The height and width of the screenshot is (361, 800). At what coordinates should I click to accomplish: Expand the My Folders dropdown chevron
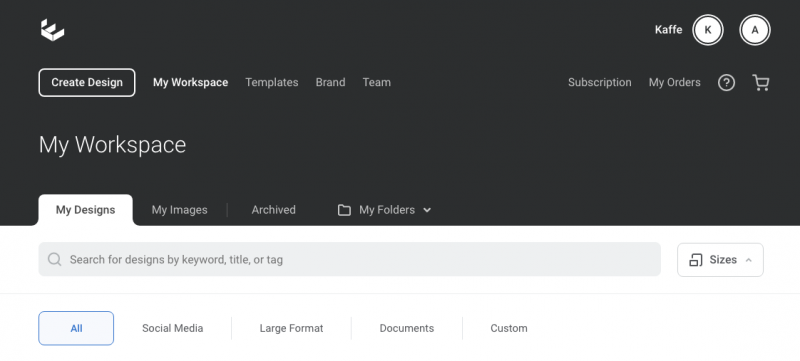(x=427, y=210)
